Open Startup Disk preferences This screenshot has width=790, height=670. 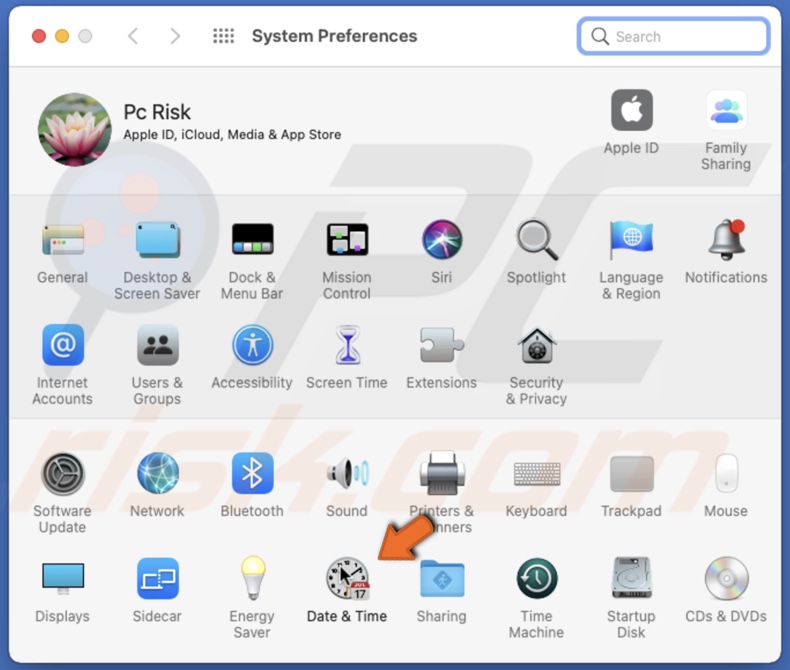coord(631,578)
